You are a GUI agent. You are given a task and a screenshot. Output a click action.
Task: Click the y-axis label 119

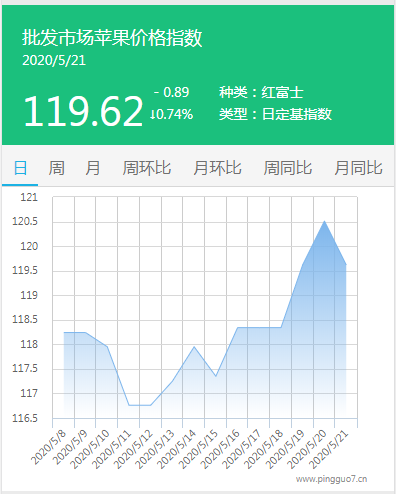click(29, 295)
